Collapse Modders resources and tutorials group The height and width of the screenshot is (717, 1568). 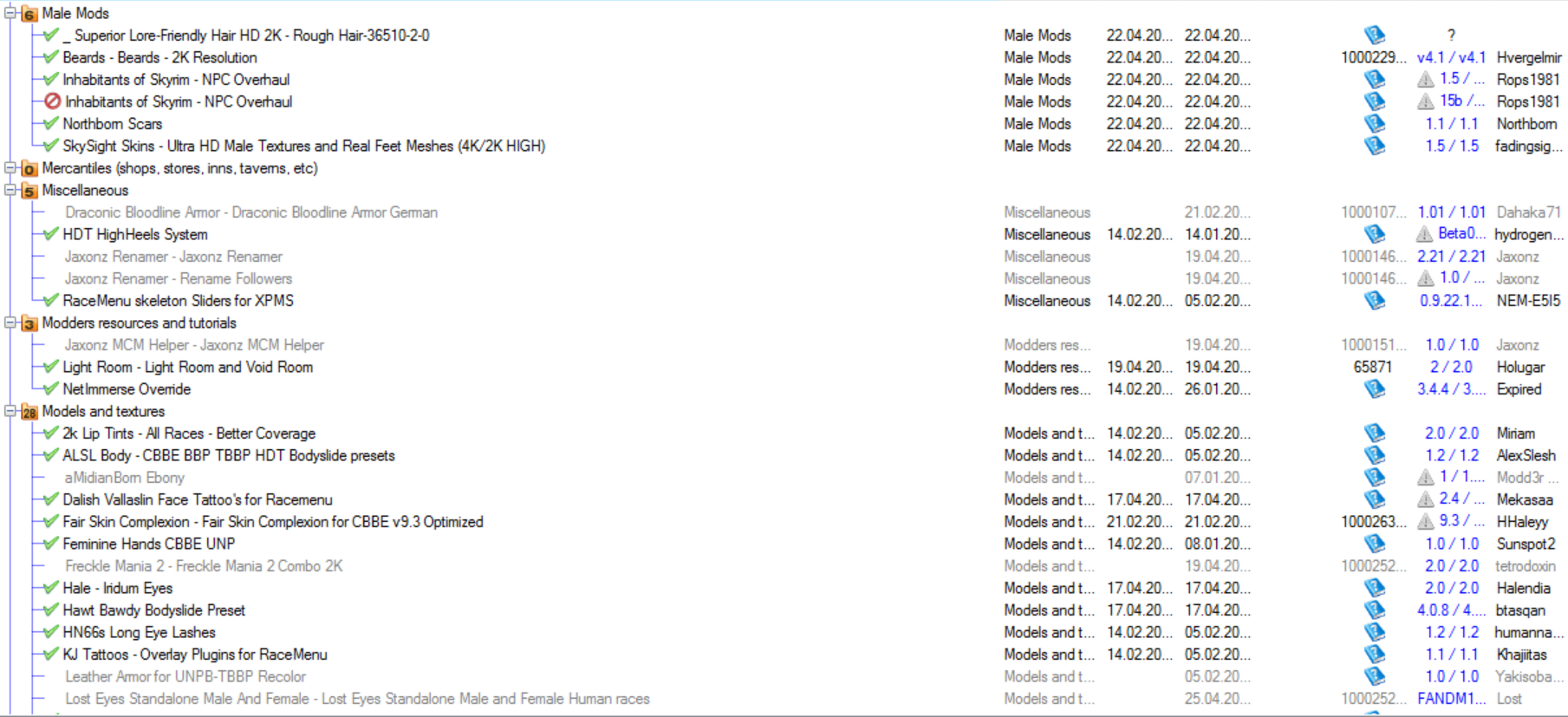10,323
